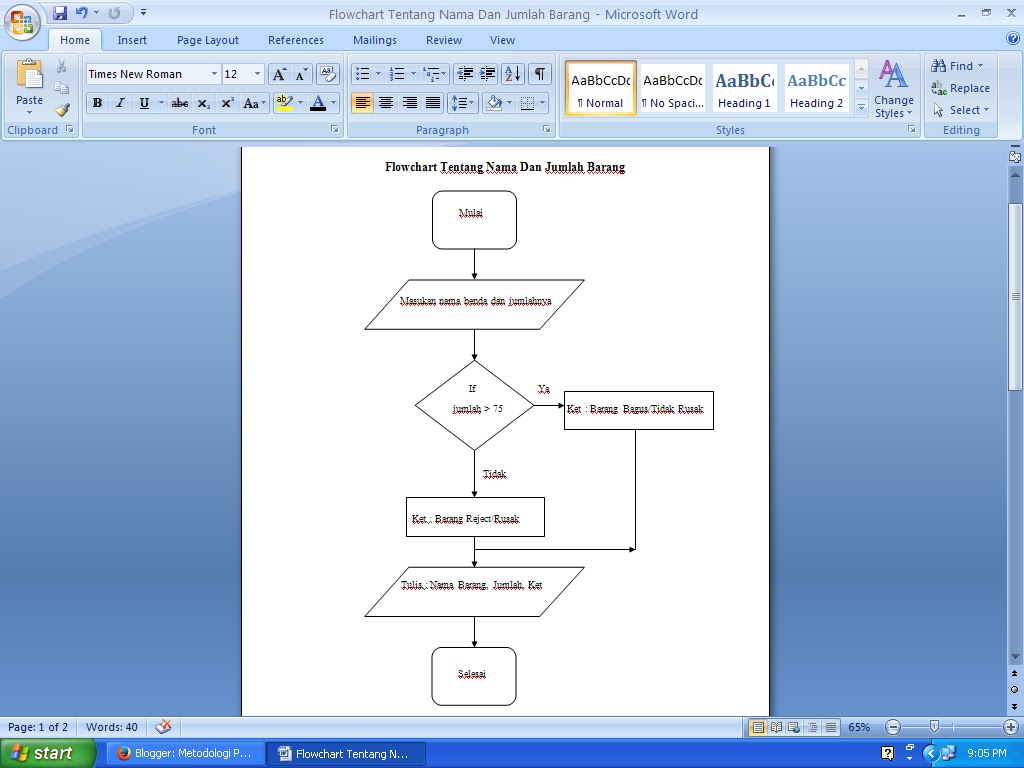This screenshot has width=1024, height=768.
Task: Select the Underline icon
Action: click(143, 102)
